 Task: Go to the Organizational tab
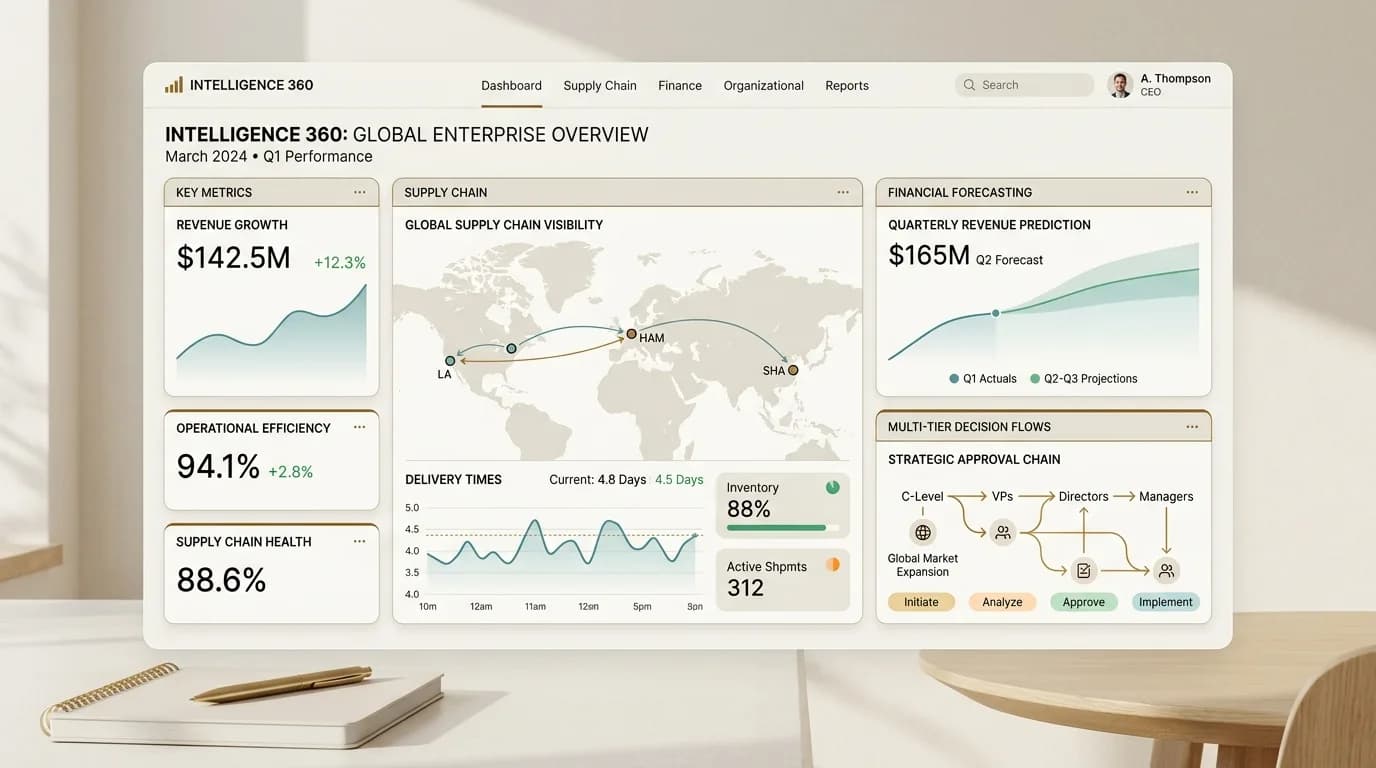pyautogui.click(x=764, y=85)
